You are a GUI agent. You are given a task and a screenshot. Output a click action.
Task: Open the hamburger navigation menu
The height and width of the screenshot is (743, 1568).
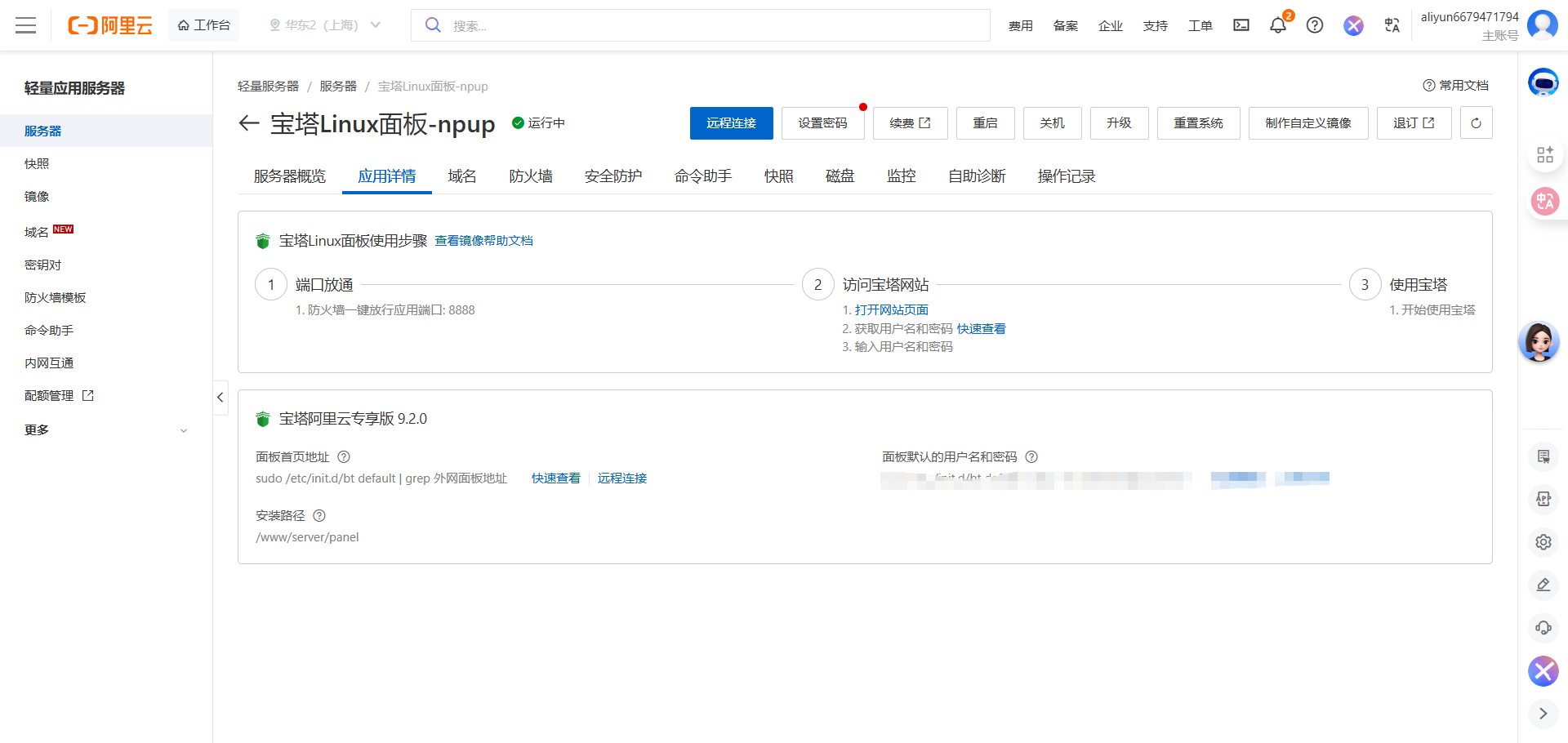[26, 25]
